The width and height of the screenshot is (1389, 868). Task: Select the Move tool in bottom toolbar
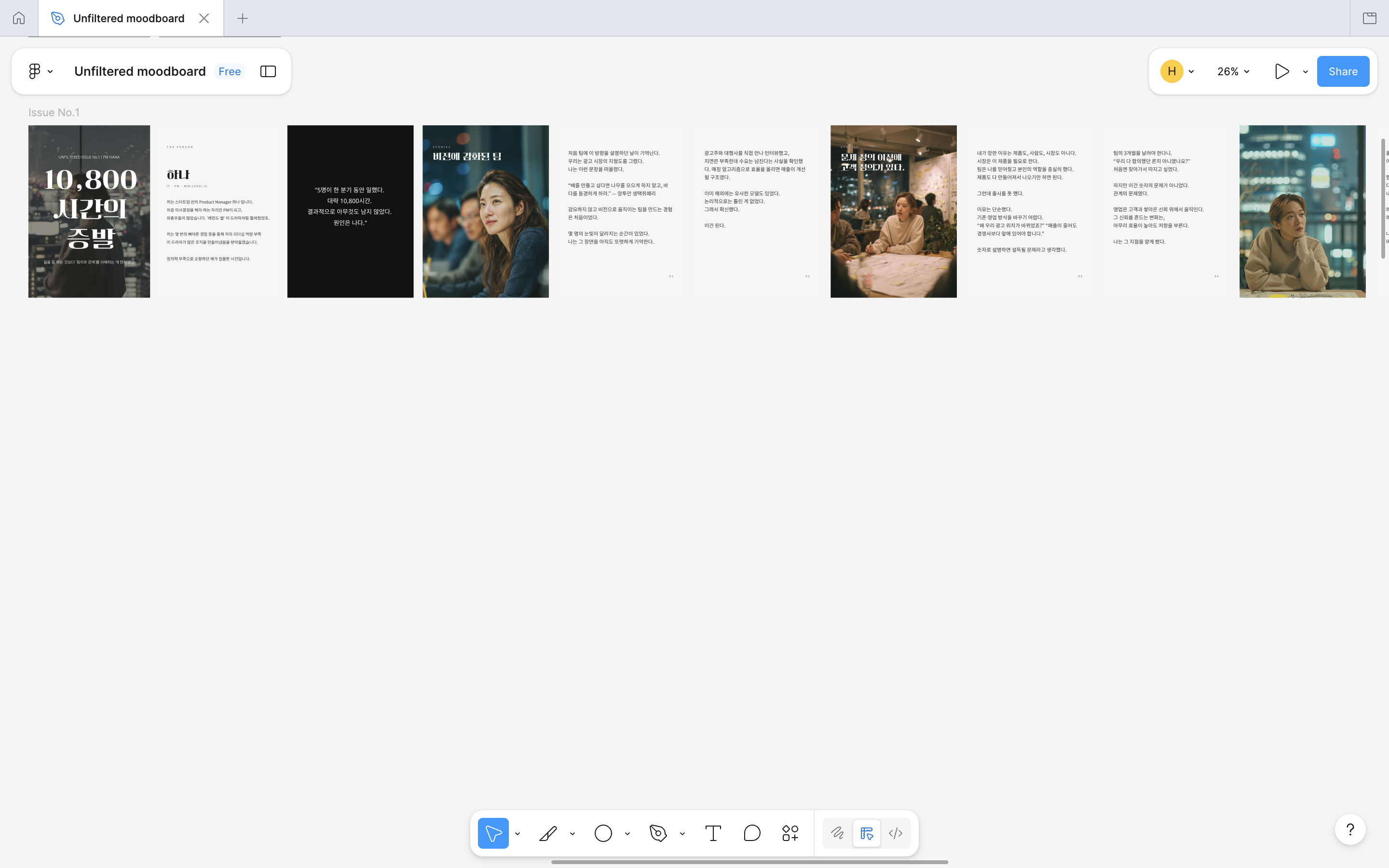[492, 833]
